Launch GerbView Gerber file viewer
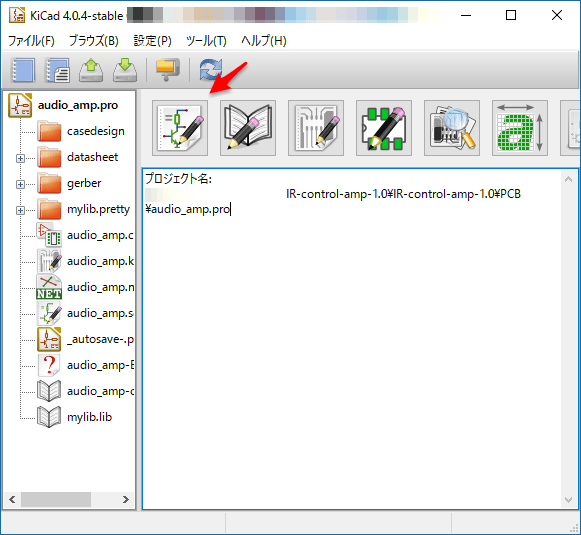581x535 pixels. [x=452, y=128]
